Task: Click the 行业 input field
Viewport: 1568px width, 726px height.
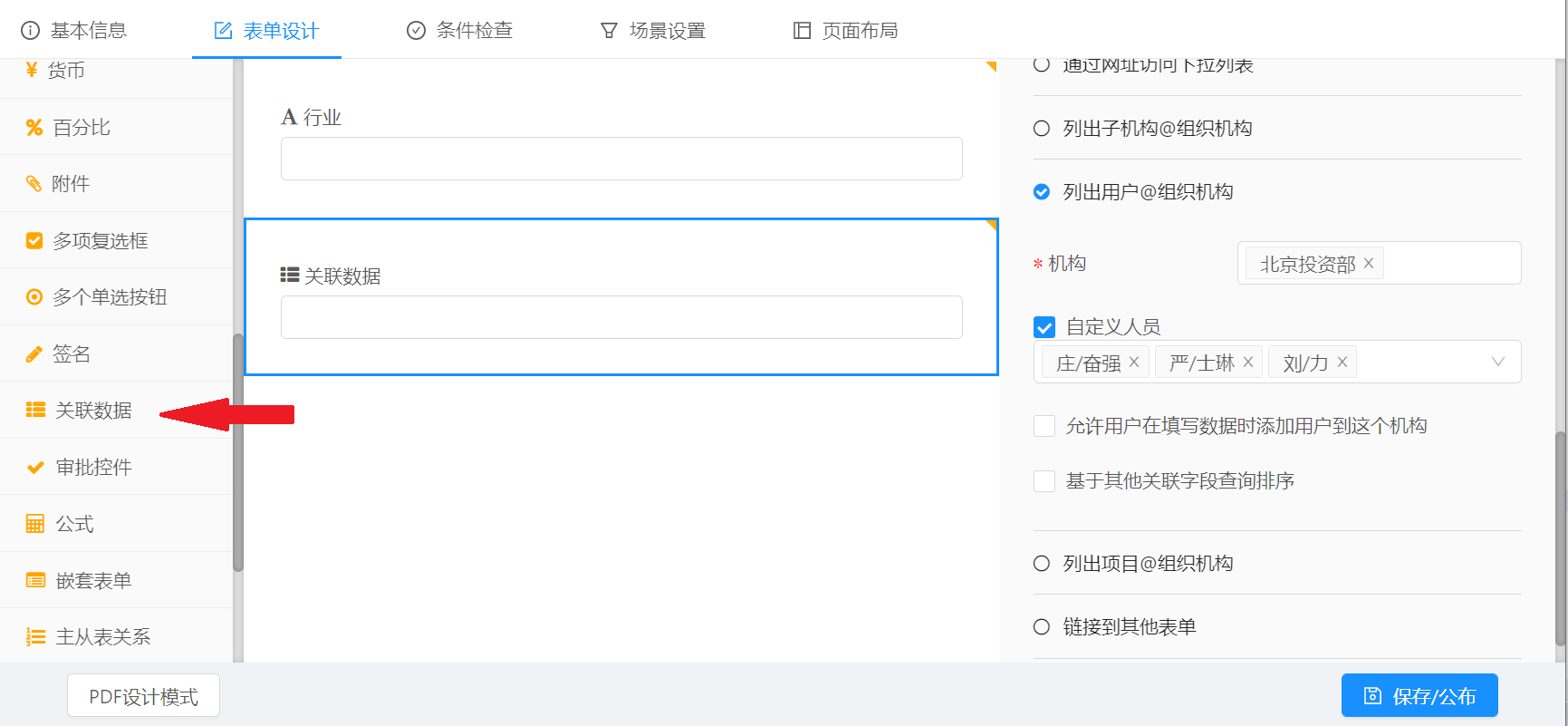Action: click(621, 159)
